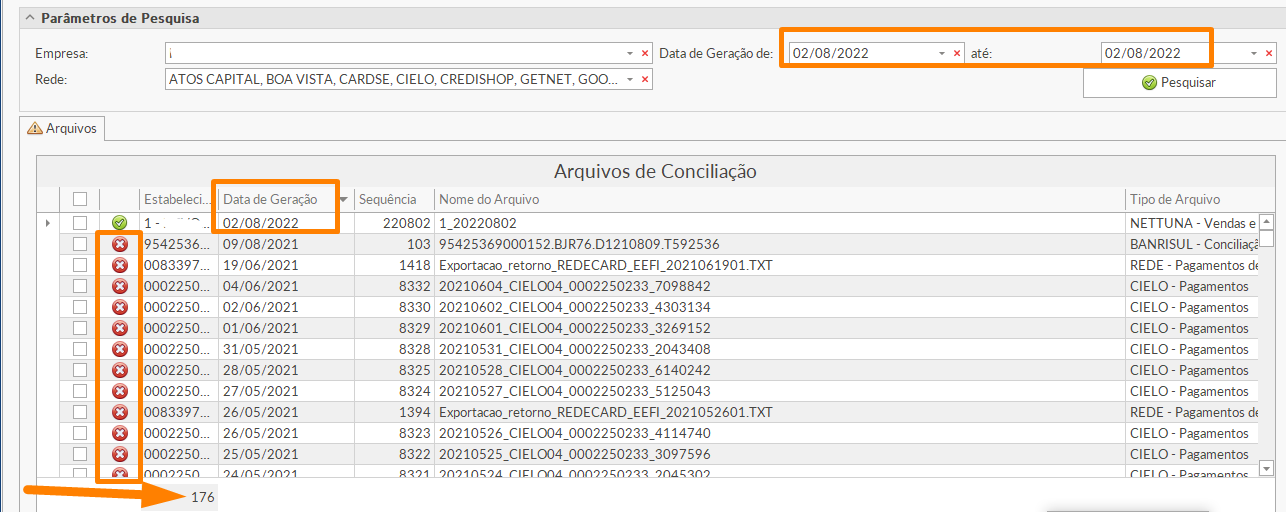Clear the Empresa field with red X
Screen dimensions: 1286x512
pos(645,53)
